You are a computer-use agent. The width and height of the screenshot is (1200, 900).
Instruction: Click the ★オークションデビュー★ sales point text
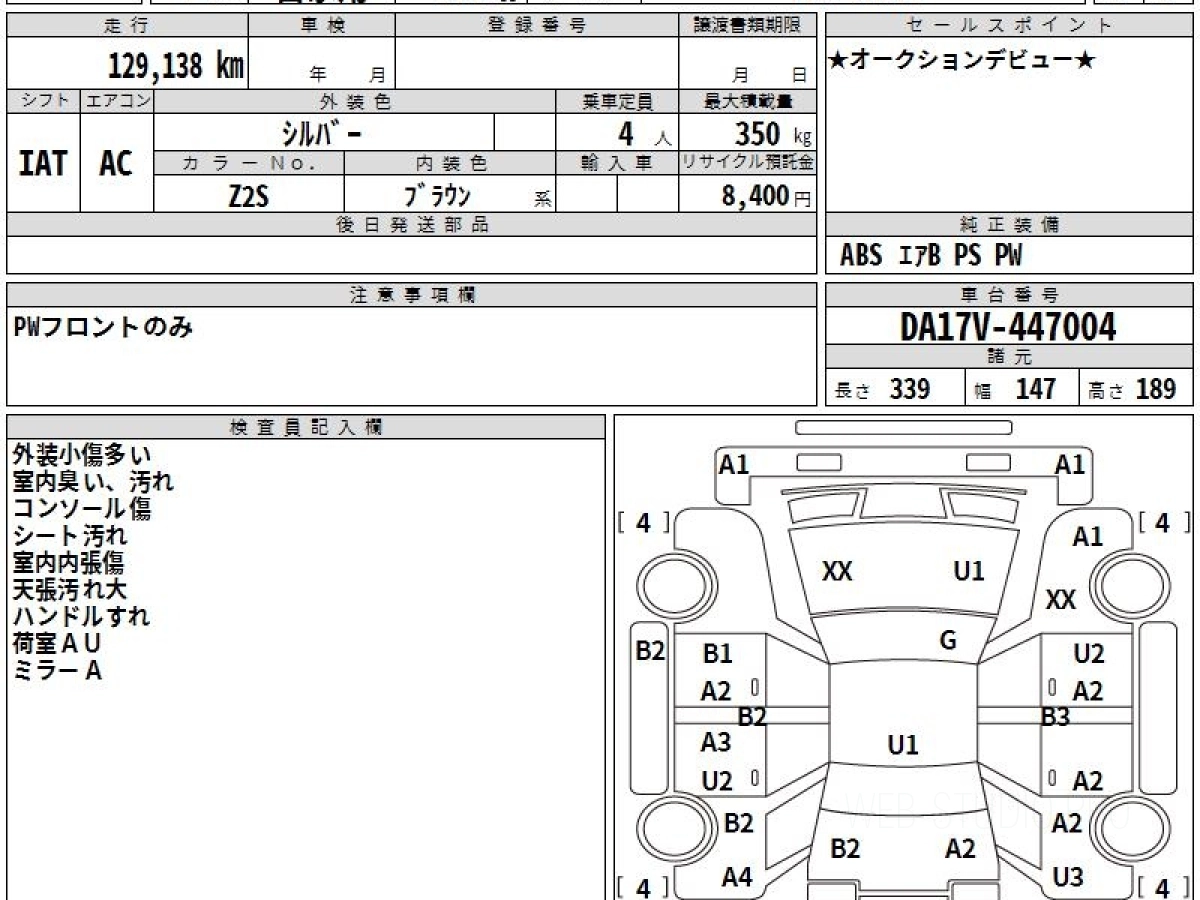tap(962, 61)
